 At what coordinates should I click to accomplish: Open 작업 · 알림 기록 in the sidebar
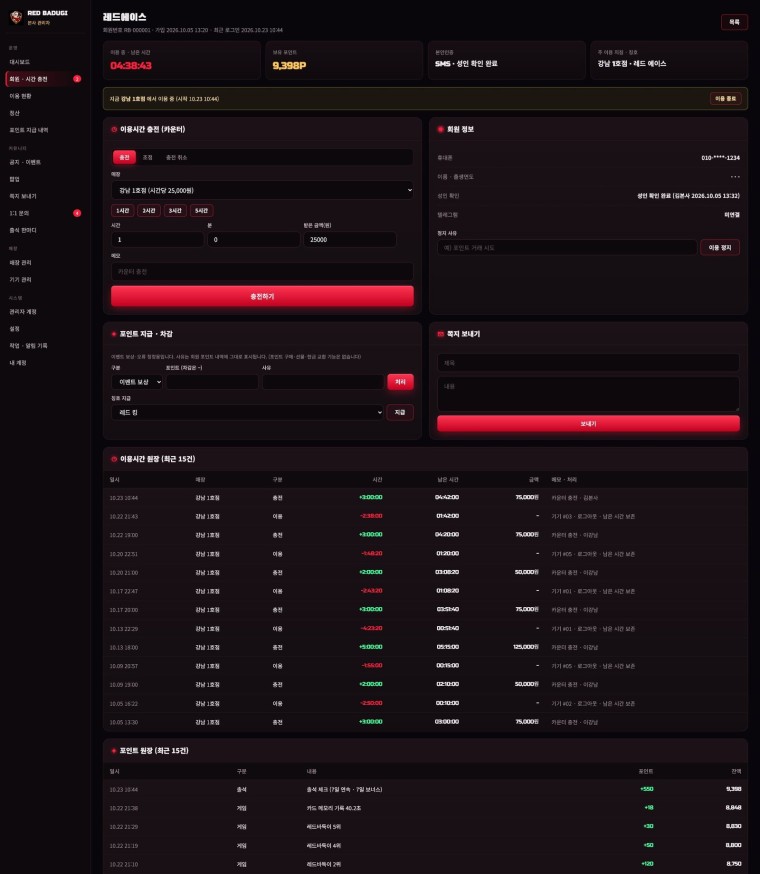[43, 346]
